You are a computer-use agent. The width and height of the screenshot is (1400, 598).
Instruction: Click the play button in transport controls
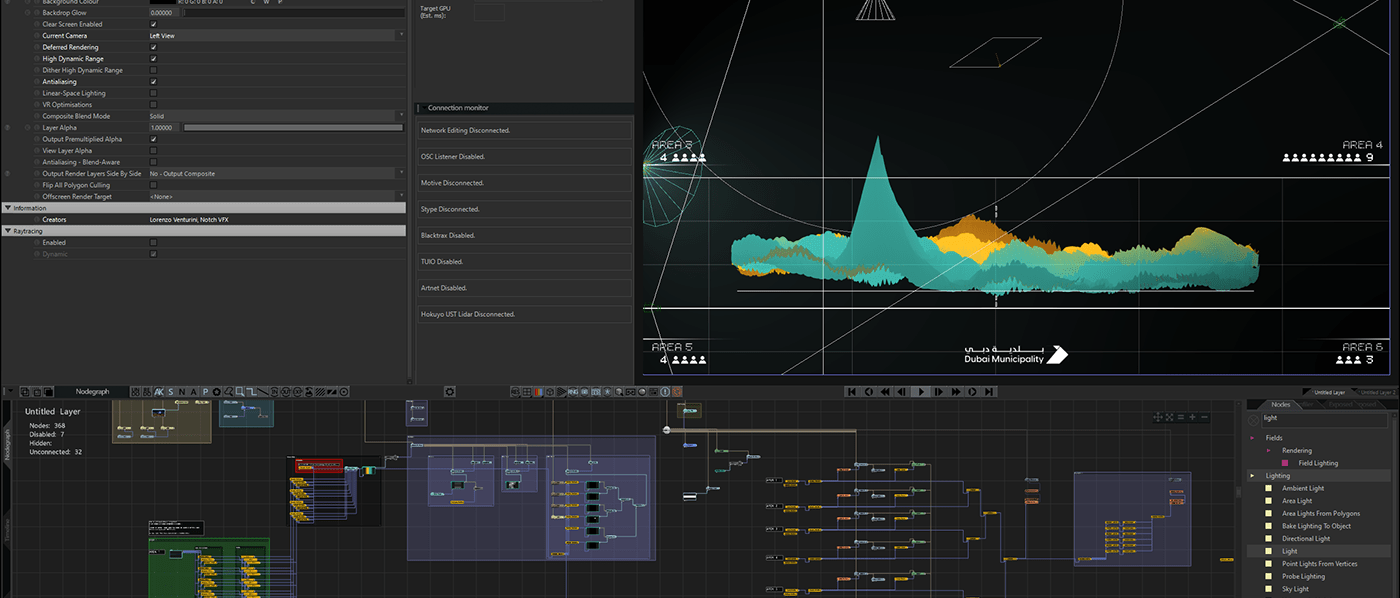pos(921,391)
